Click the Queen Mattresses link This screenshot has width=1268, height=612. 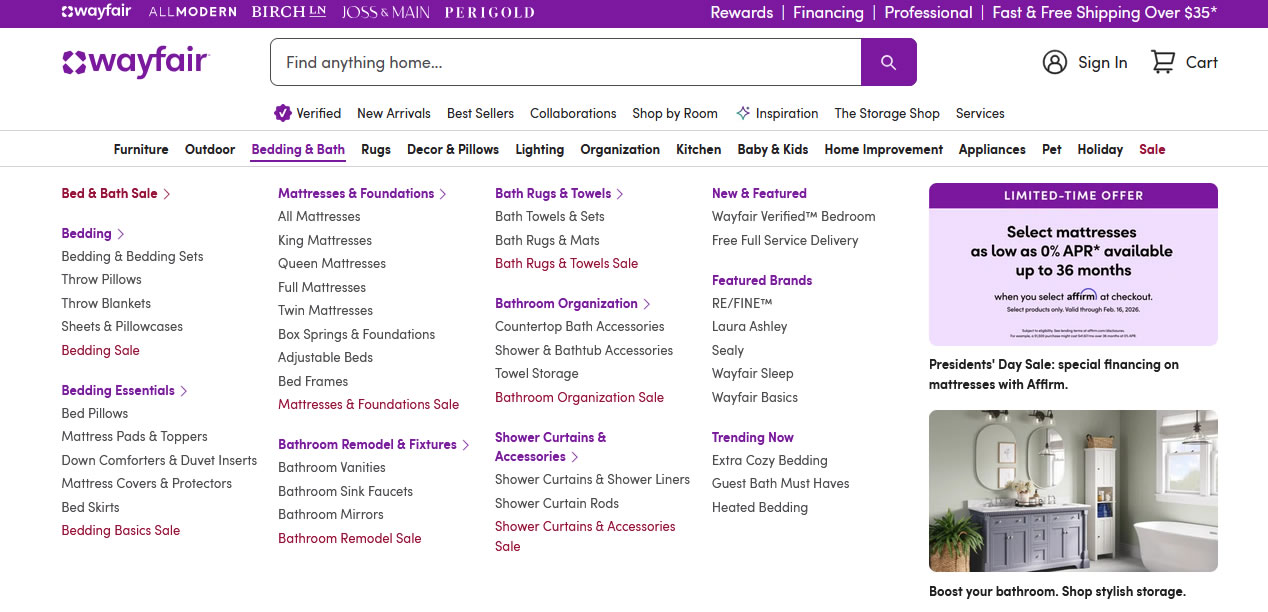(332, 263)
